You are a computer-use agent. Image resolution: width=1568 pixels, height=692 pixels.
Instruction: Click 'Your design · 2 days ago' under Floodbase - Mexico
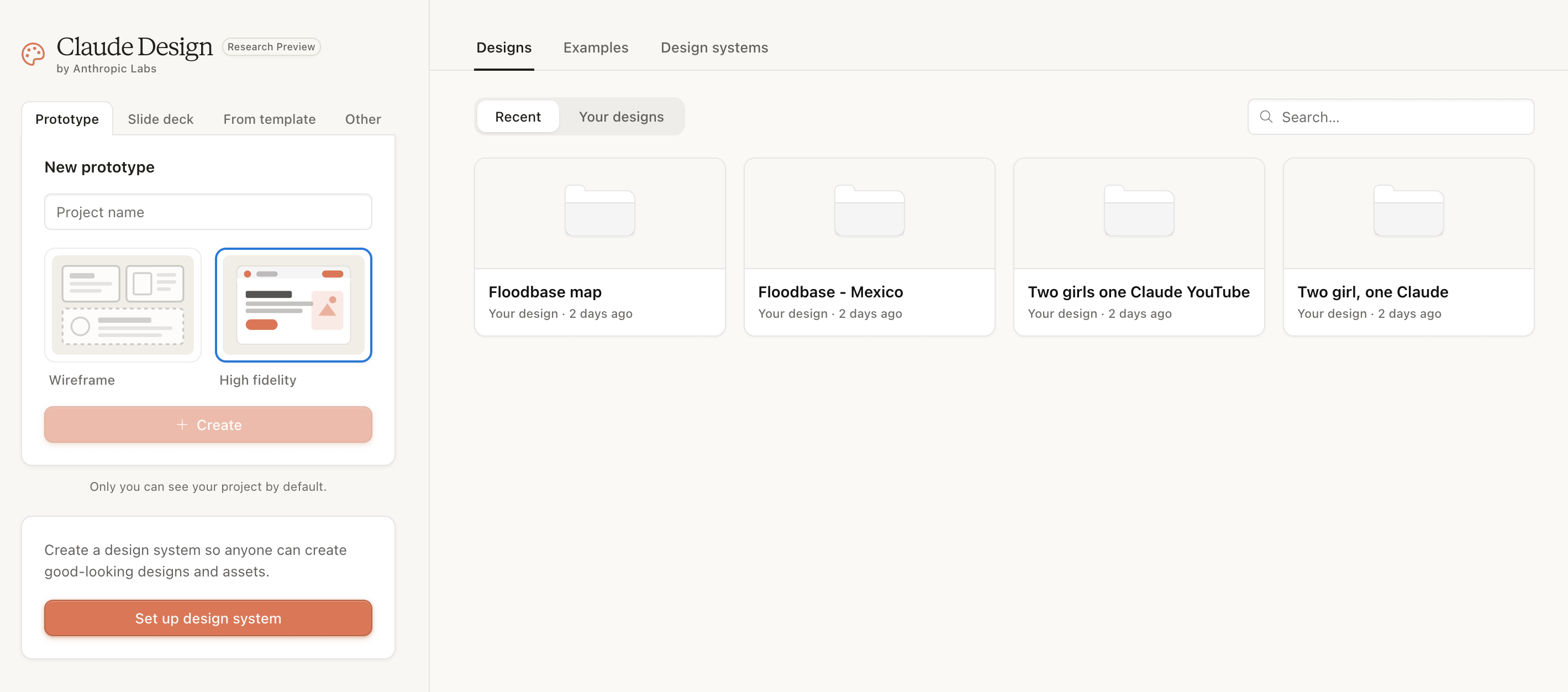[x=830, y=314]
